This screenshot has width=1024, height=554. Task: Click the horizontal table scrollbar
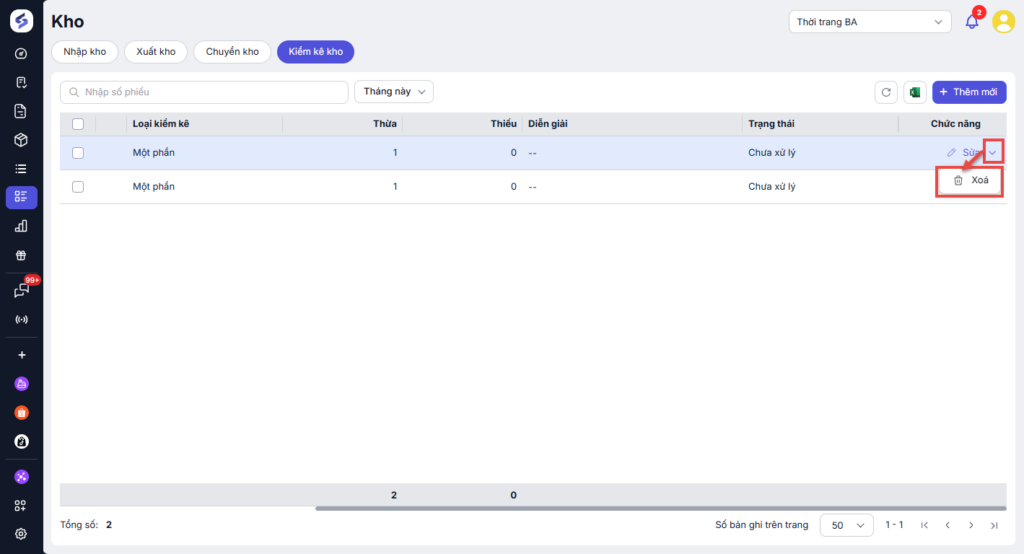point(660,508)
